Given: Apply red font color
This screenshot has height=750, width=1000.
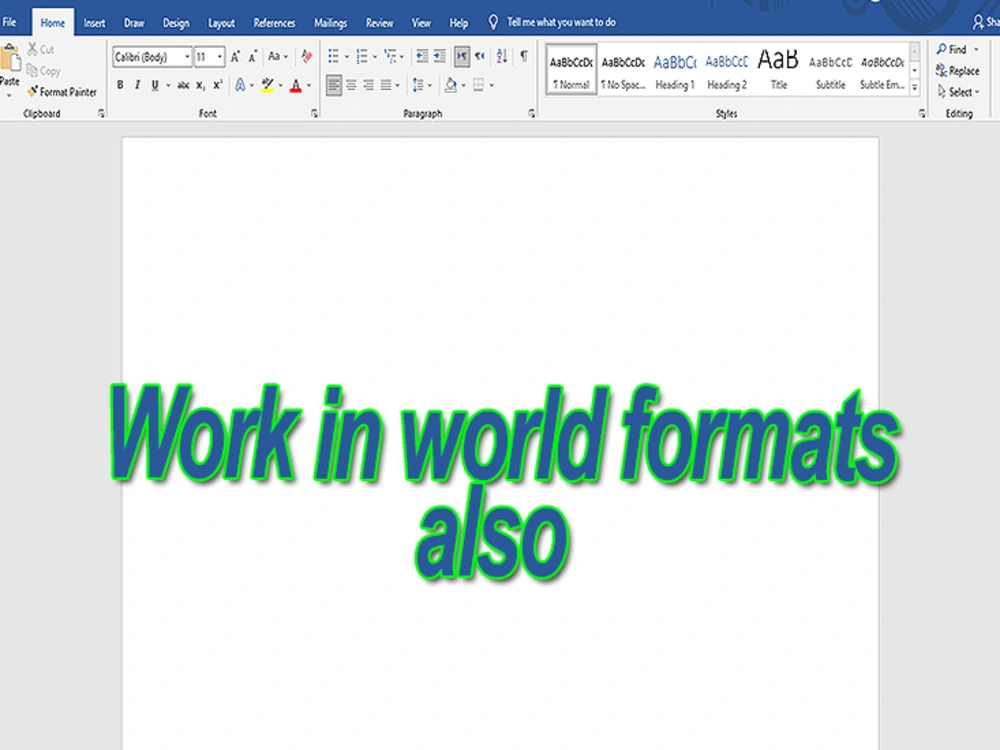Looking at the screenshot, I should coord(295,85).
